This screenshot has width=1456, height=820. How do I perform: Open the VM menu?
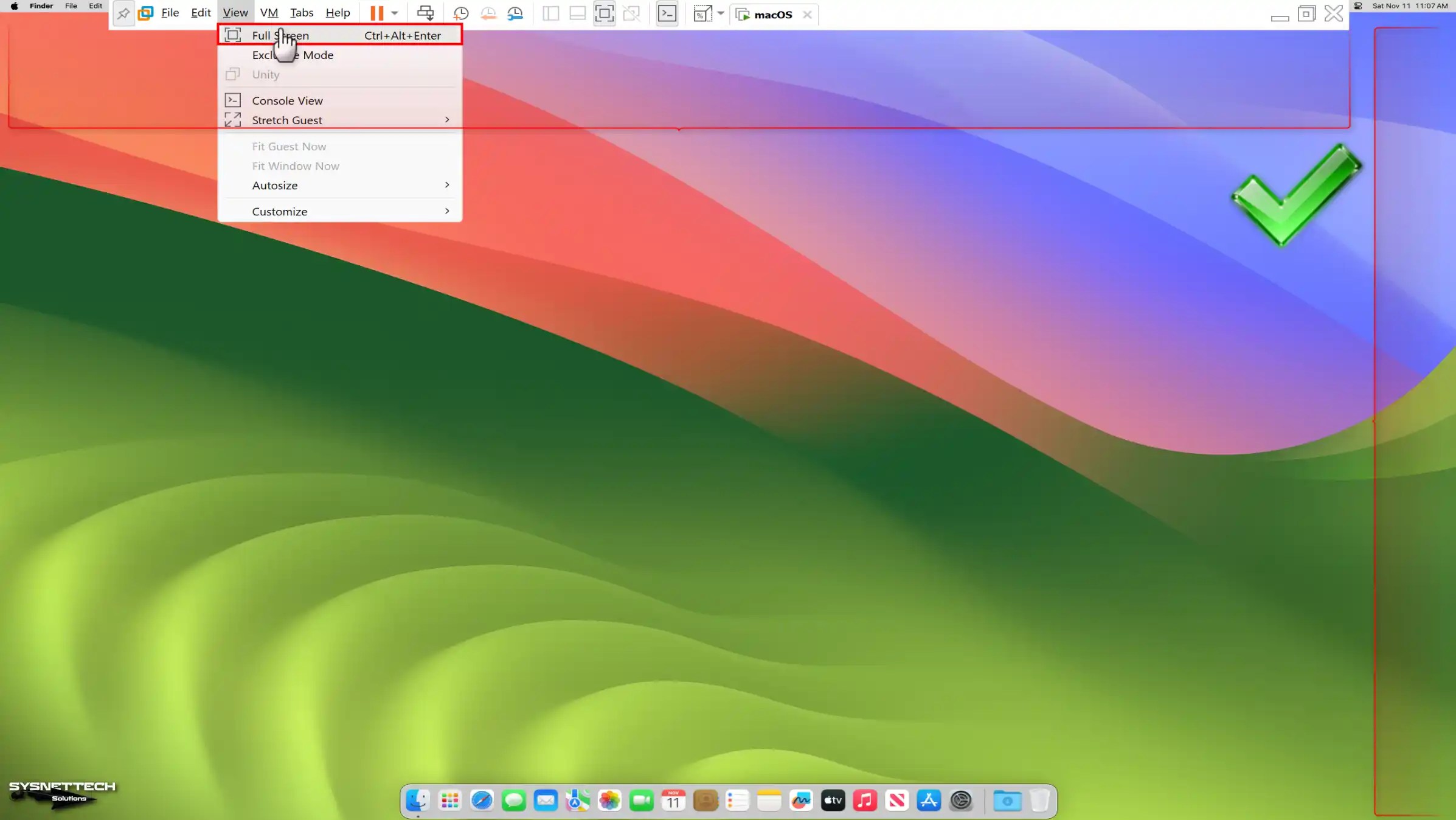(268, 12)
